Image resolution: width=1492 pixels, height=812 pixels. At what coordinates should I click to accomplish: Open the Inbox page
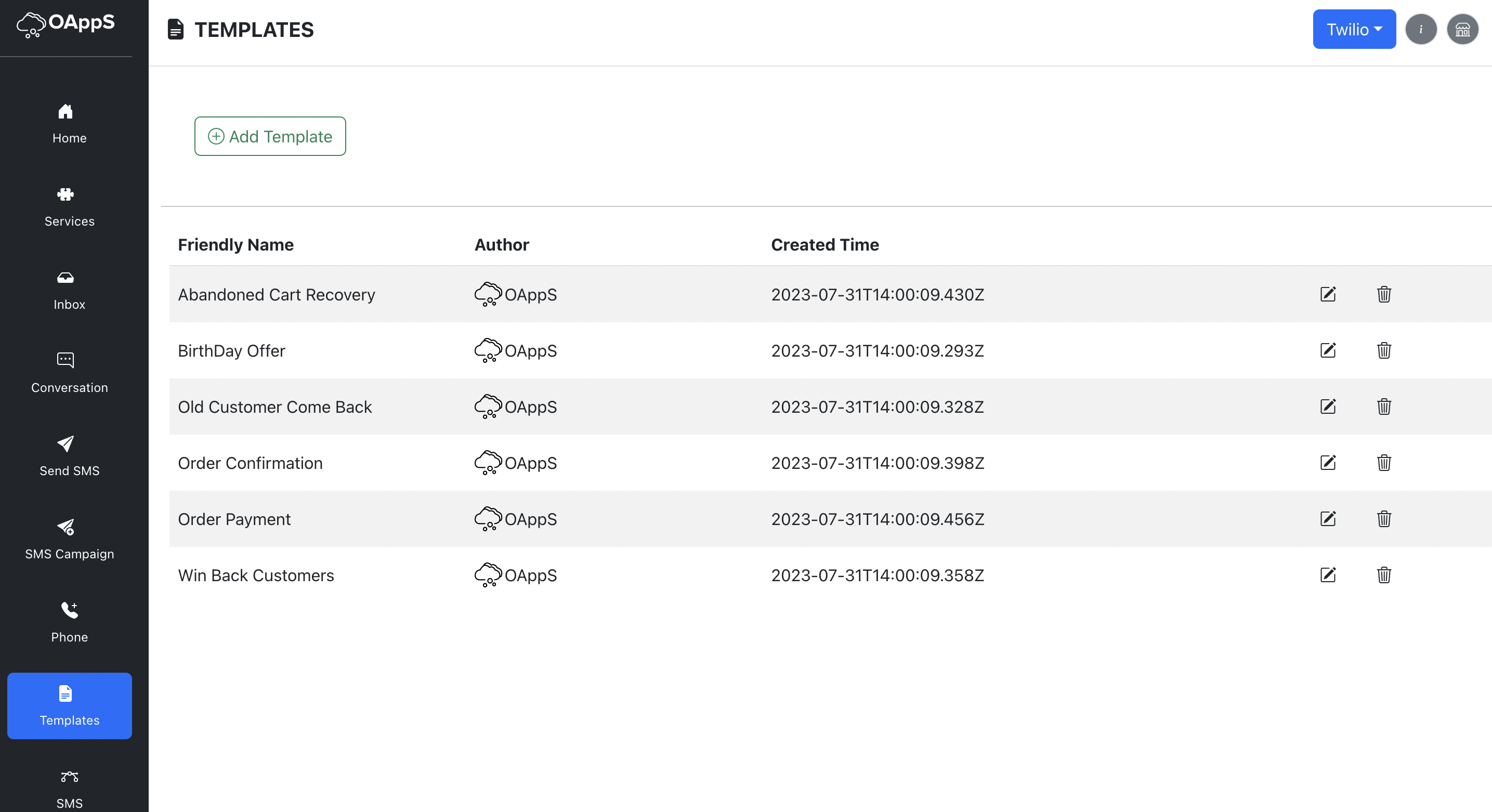[70, 290]
